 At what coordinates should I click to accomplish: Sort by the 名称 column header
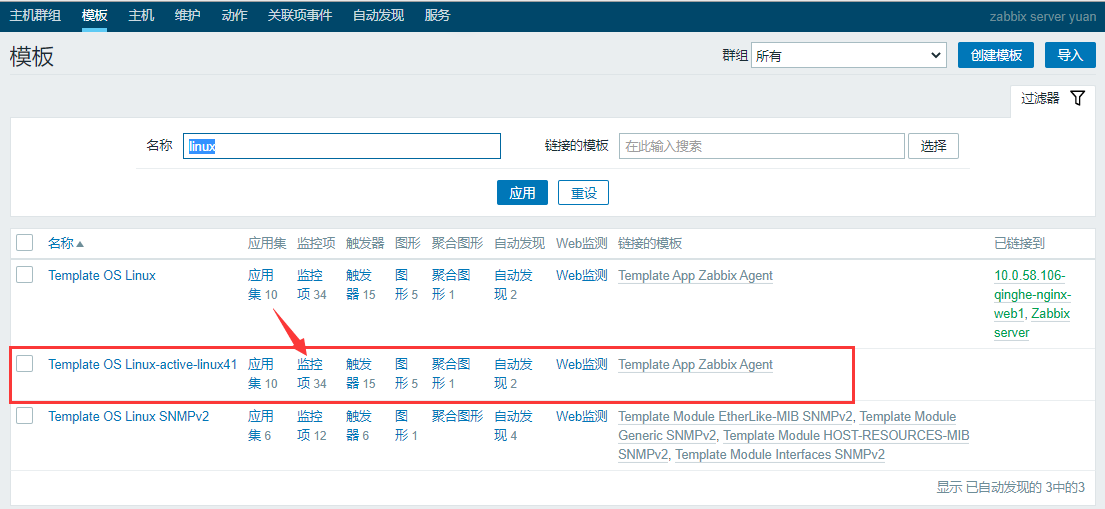coord(66,243)
